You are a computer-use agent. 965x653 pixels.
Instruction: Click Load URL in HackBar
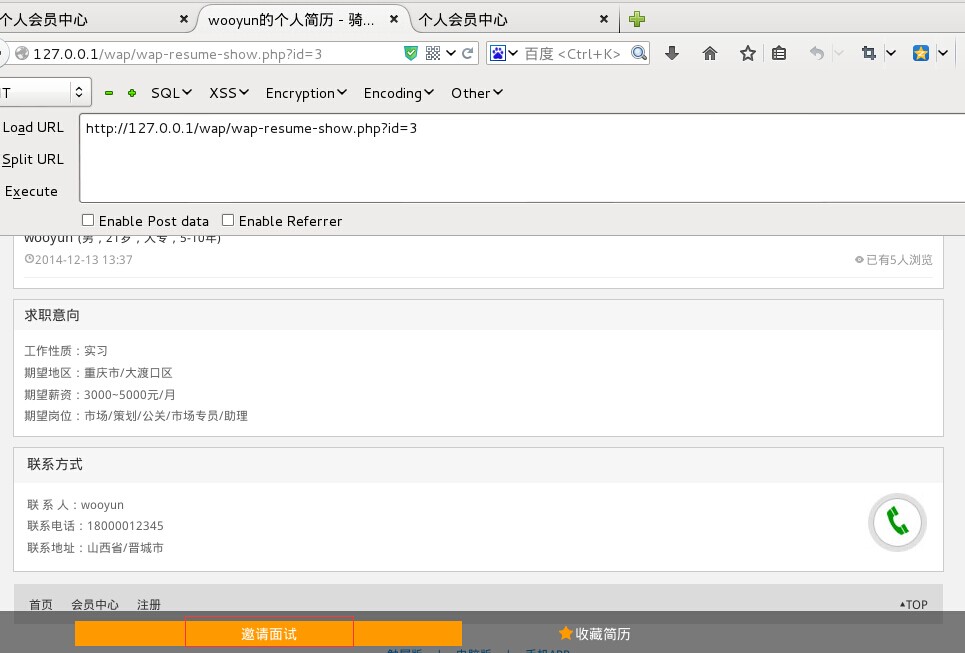point(33,127)
